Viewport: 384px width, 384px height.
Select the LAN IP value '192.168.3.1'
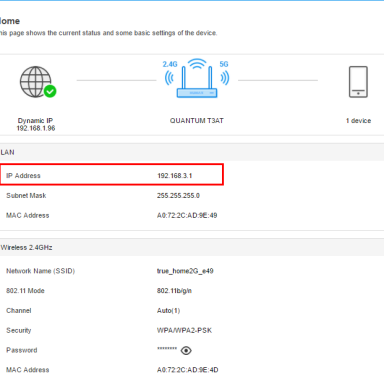175,176
